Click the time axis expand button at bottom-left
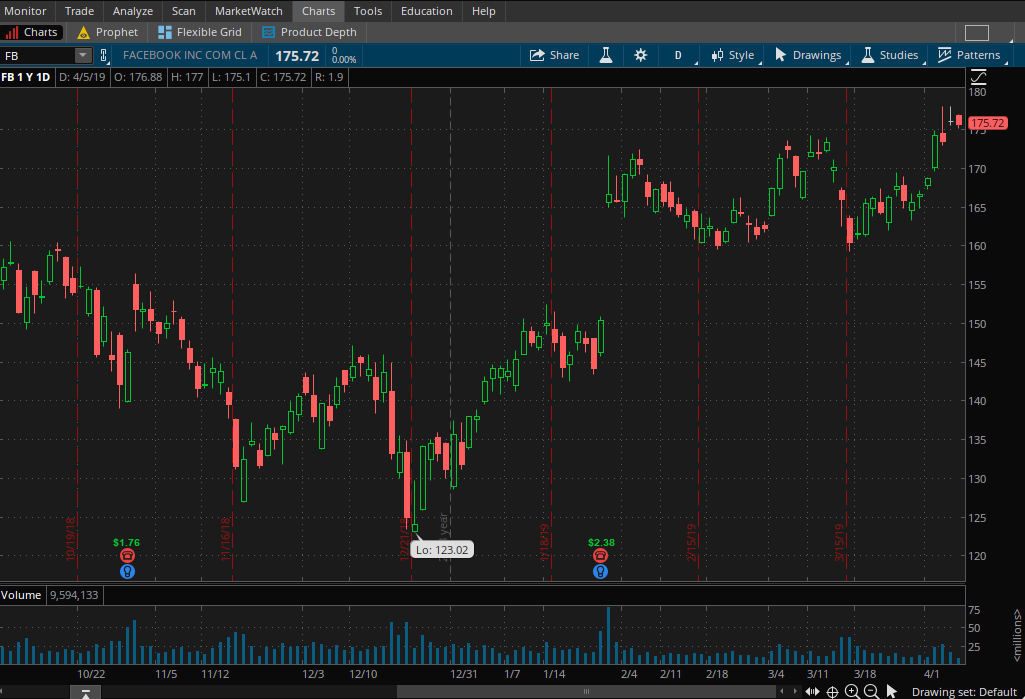The image size is (1025, 699). click(x=86, y=692)
